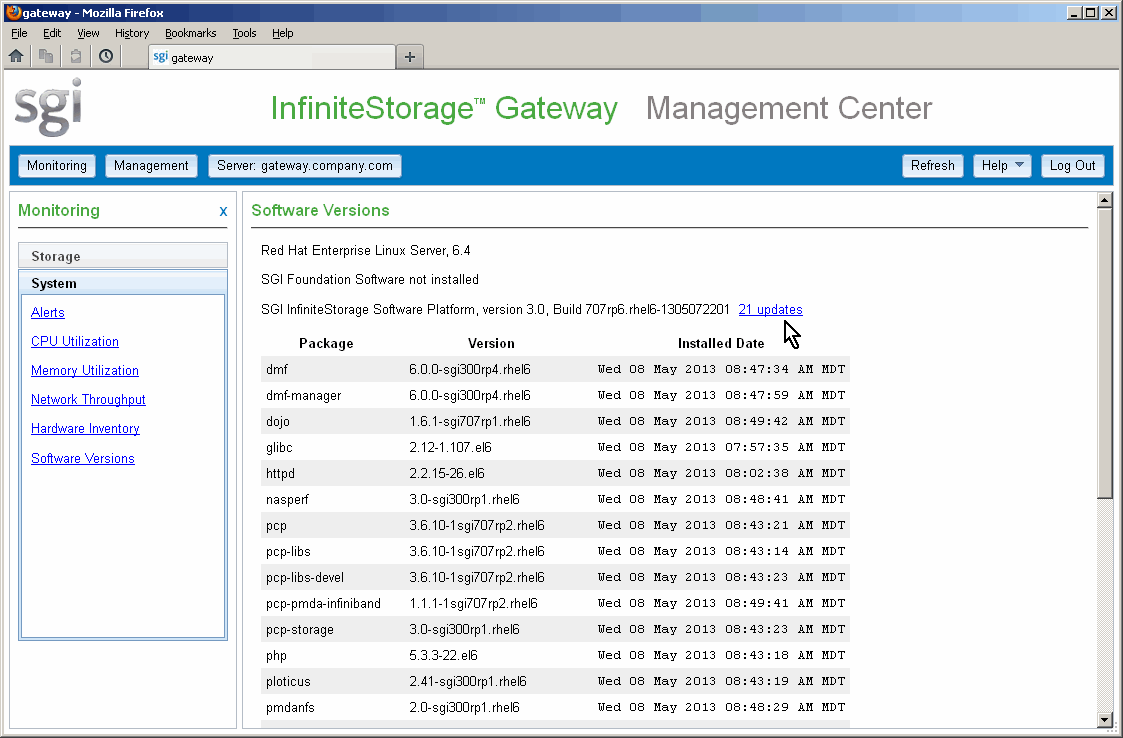Click the clipboard paste toolbar icon

[x=76, y=56]
